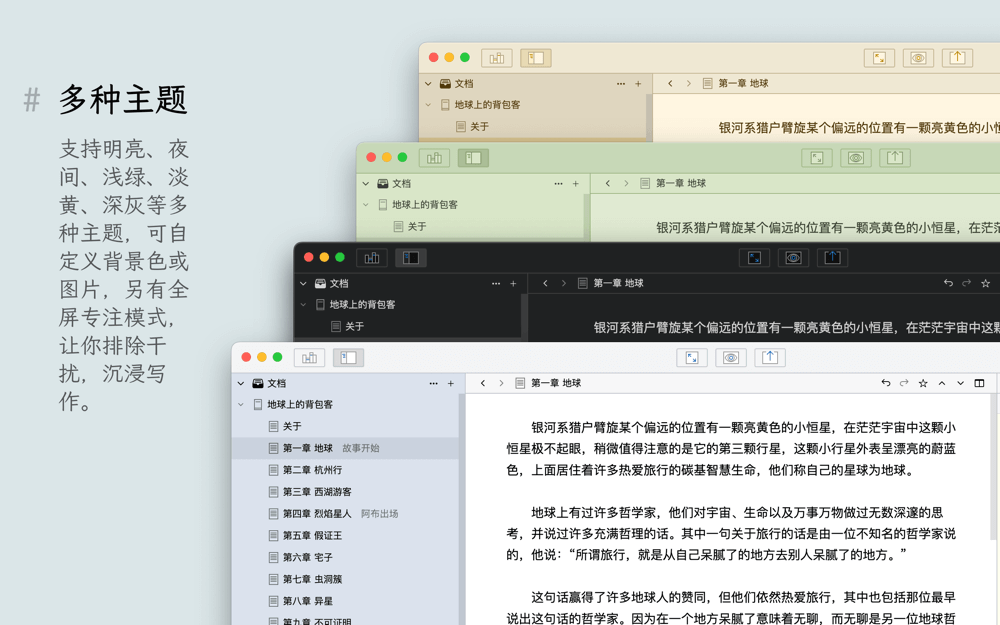Open statistics chart icon in light window
The width and height of the screenshot is (1000, 625).
309,358
